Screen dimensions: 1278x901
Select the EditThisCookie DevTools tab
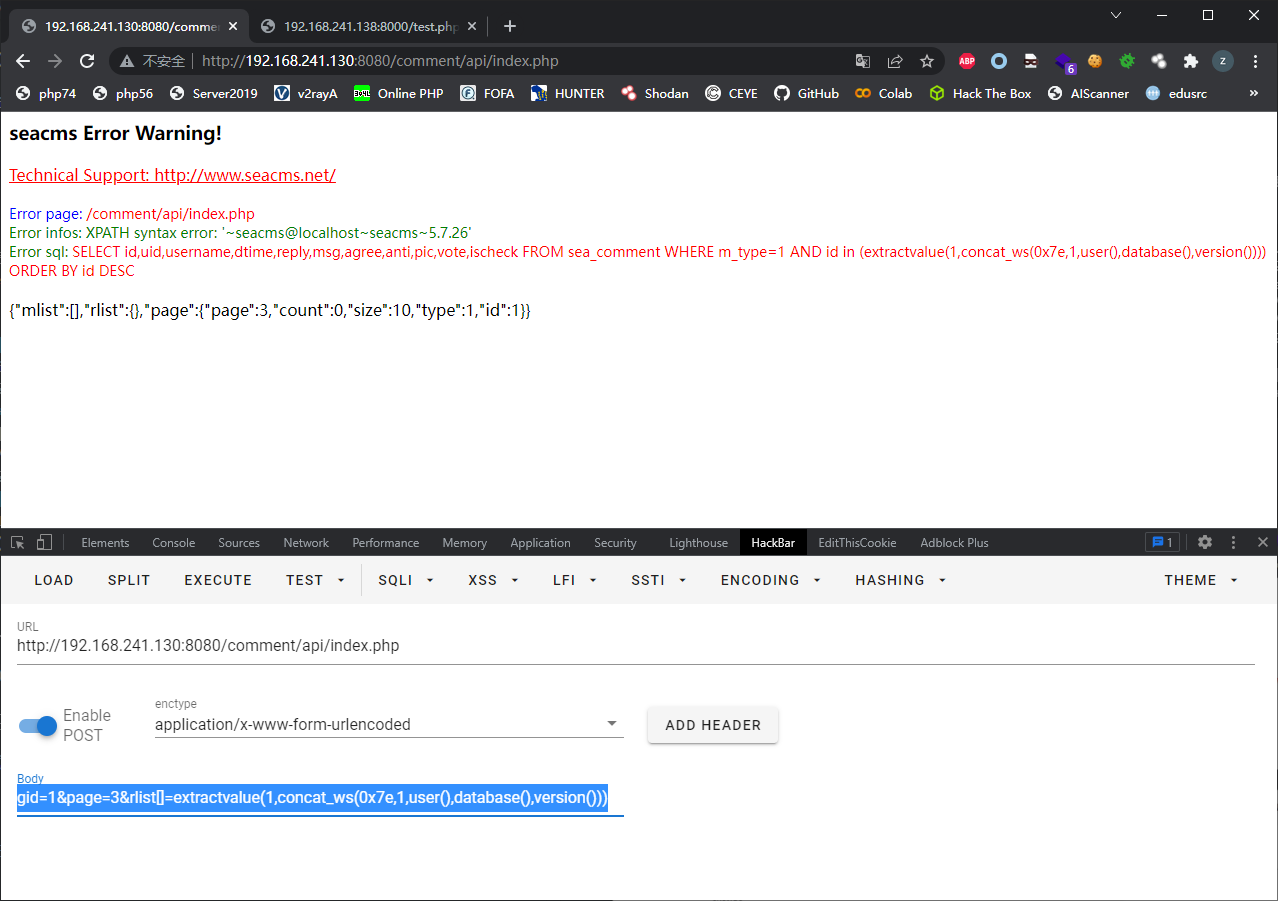(x=857, y=542)
